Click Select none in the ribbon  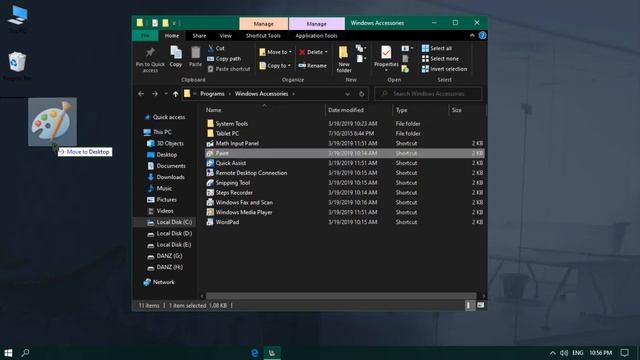[x=440, y=59]
